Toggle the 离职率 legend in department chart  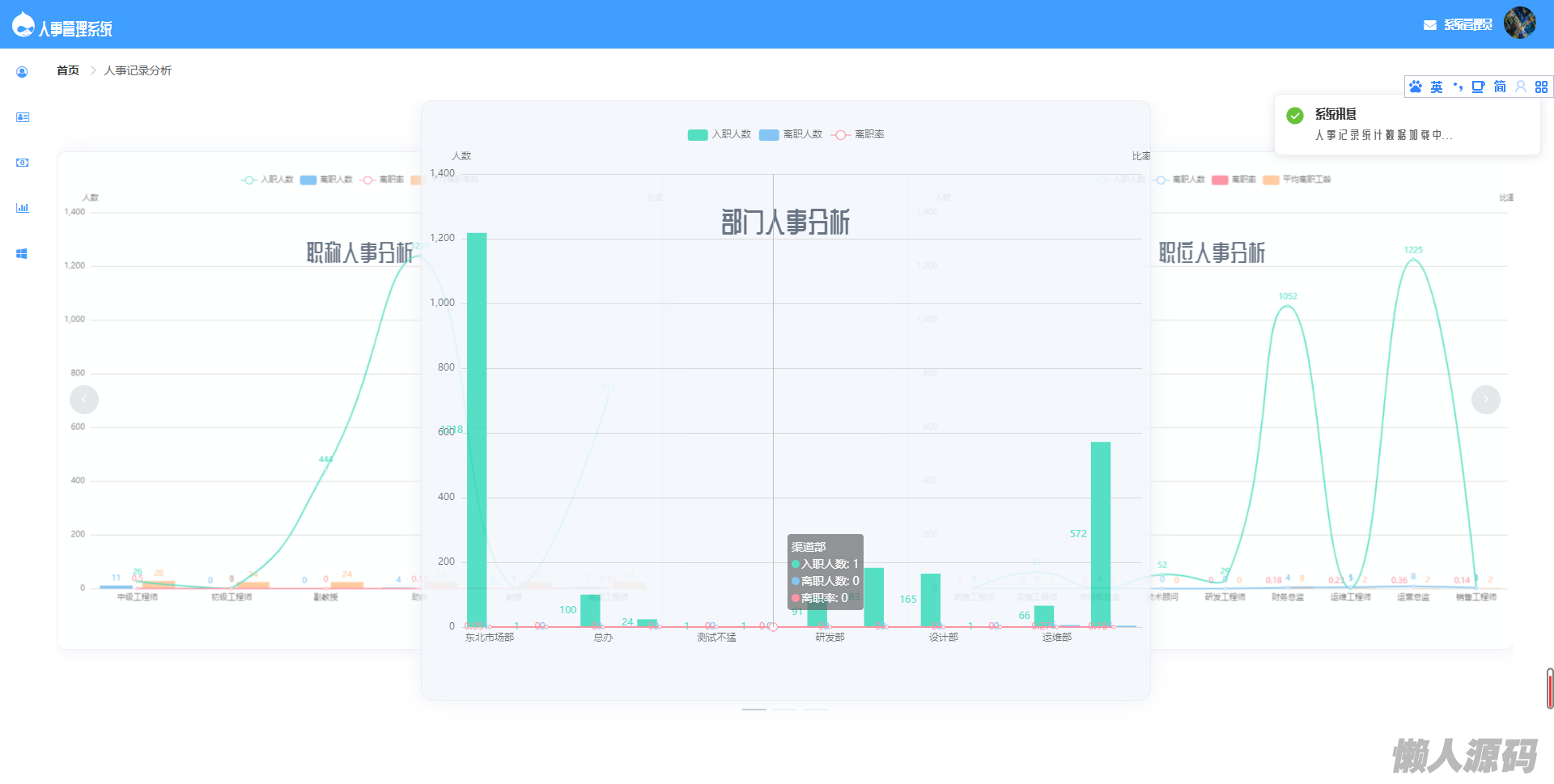(x=858, y=134)
